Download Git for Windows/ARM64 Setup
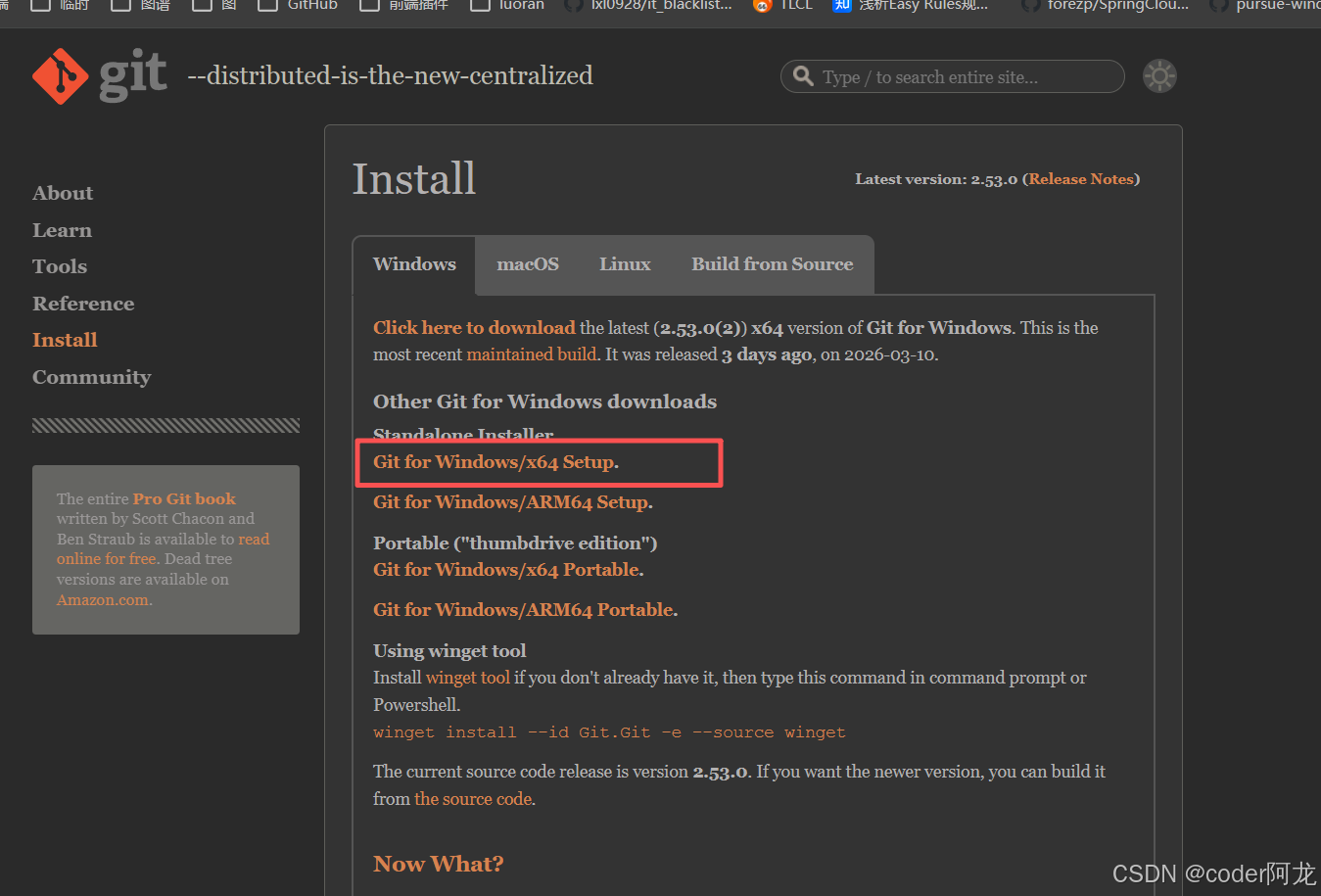1321x896 pixels. (x=512, y=502)
